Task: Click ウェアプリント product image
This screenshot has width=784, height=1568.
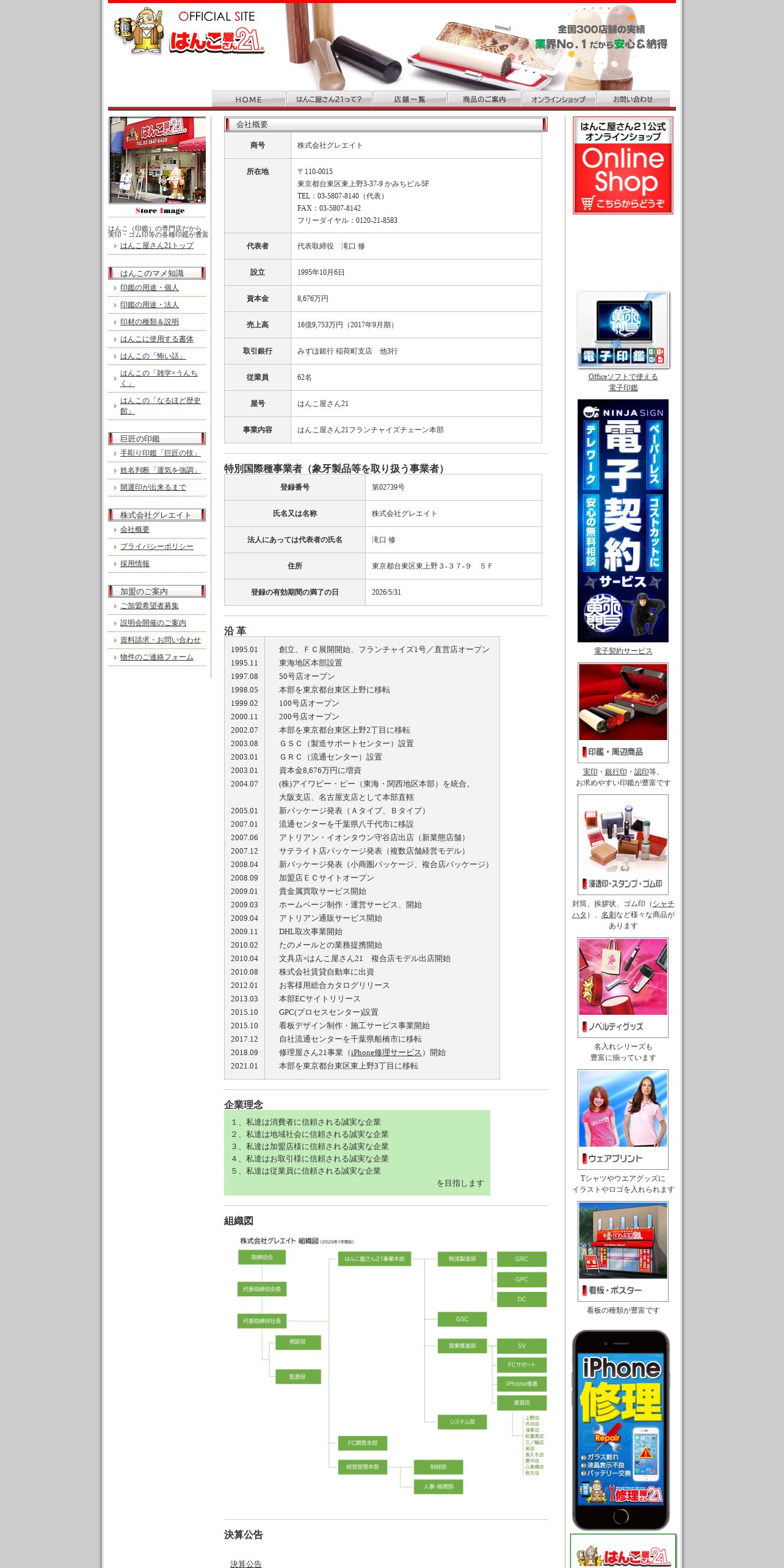Action: pos(623,1119)
